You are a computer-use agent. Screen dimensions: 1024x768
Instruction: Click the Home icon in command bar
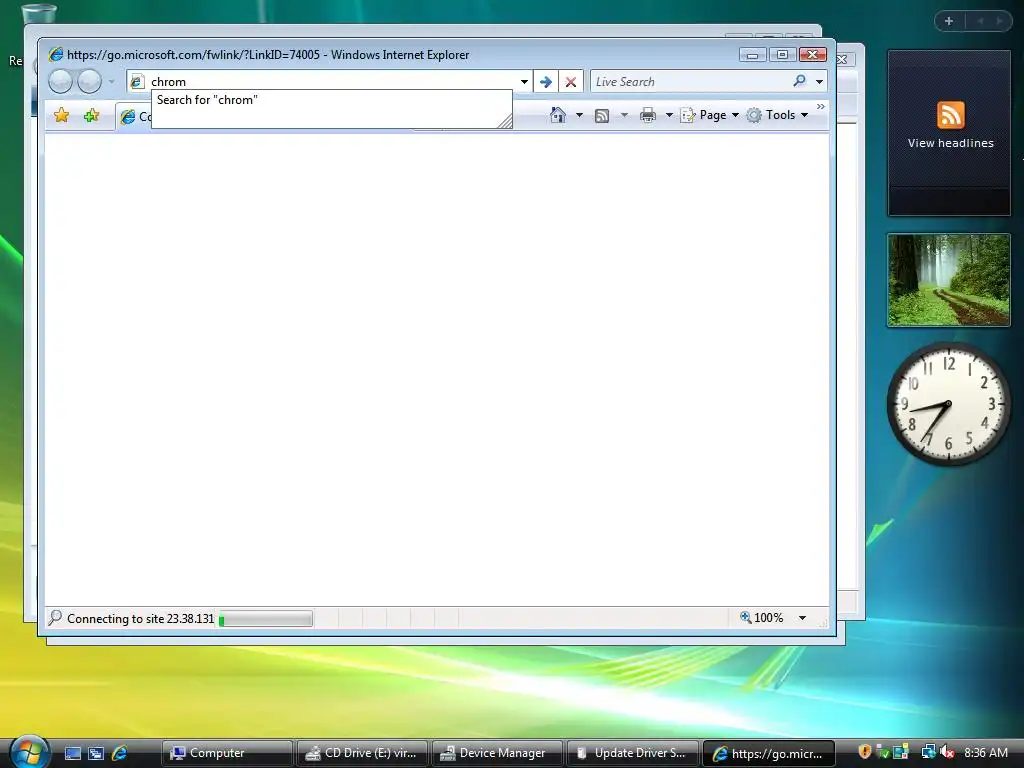(x=557, y=115)
